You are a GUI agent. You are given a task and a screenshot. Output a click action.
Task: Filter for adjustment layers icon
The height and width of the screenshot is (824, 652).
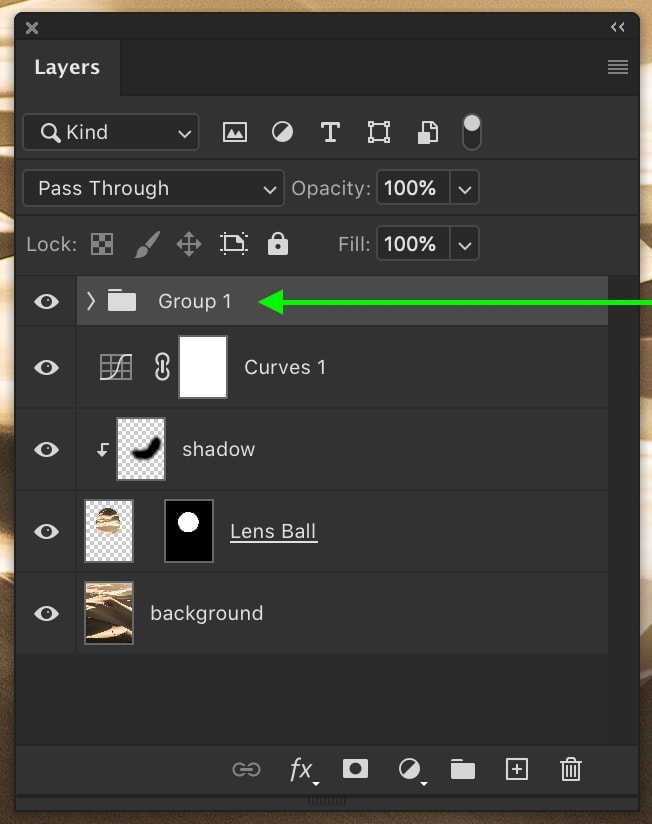click(x=282, y=132)
